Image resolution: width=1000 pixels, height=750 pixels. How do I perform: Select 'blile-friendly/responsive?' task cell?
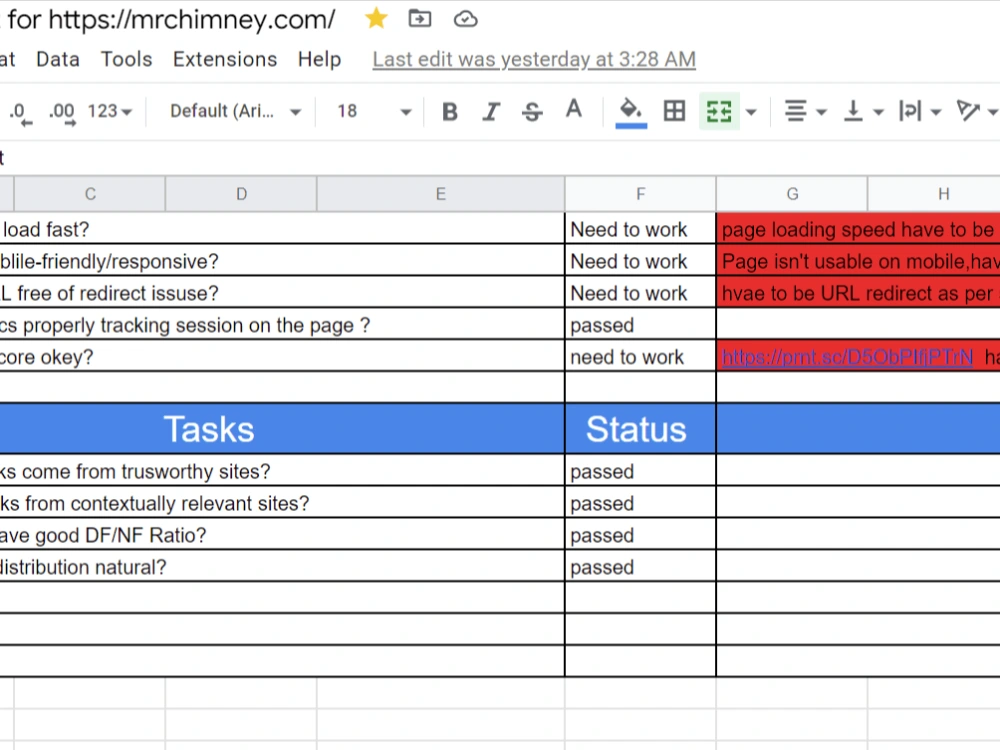[x=282, y=260]
